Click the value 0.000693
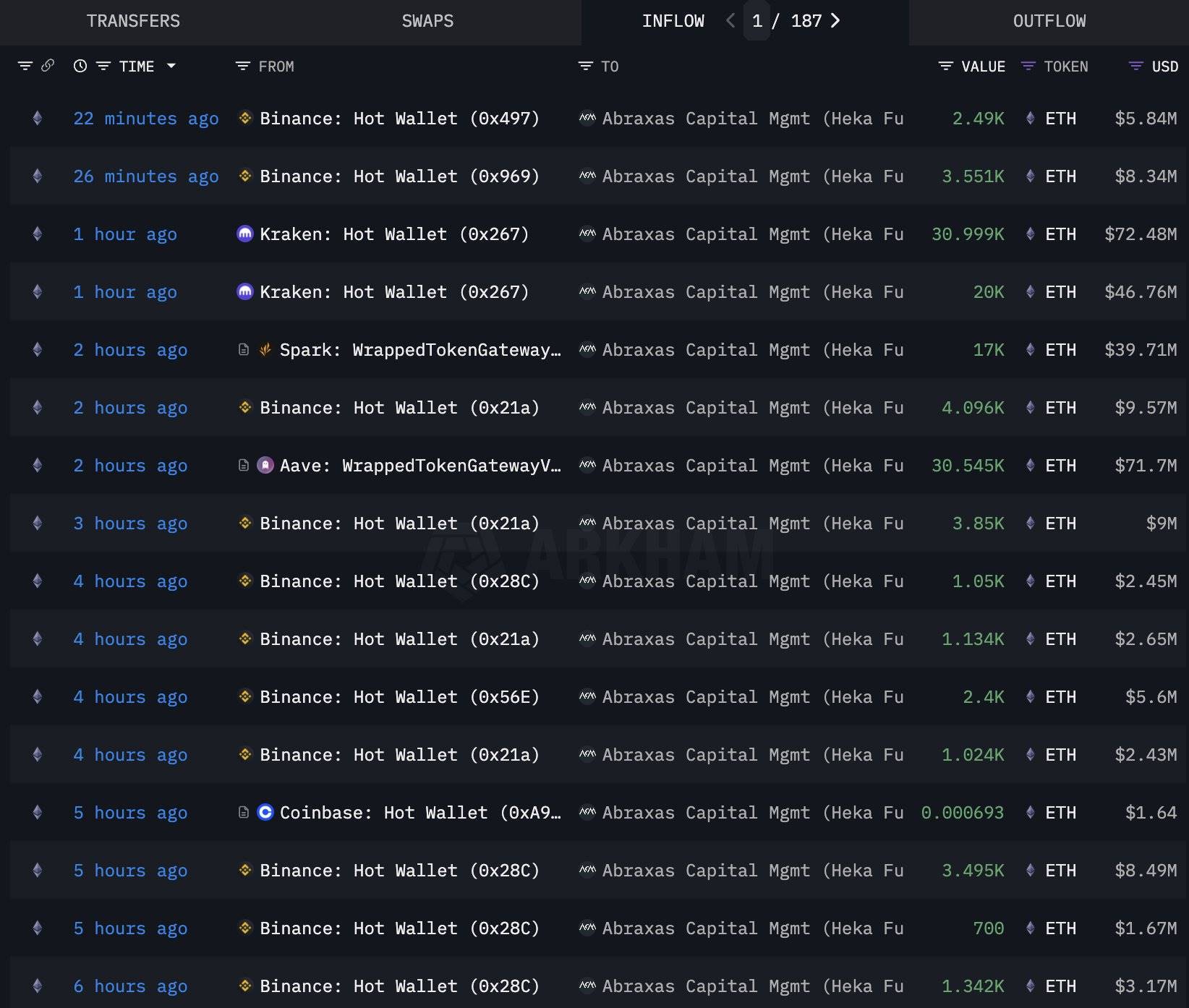Viewport: 1189px width, 1008px height. (962, 813)
